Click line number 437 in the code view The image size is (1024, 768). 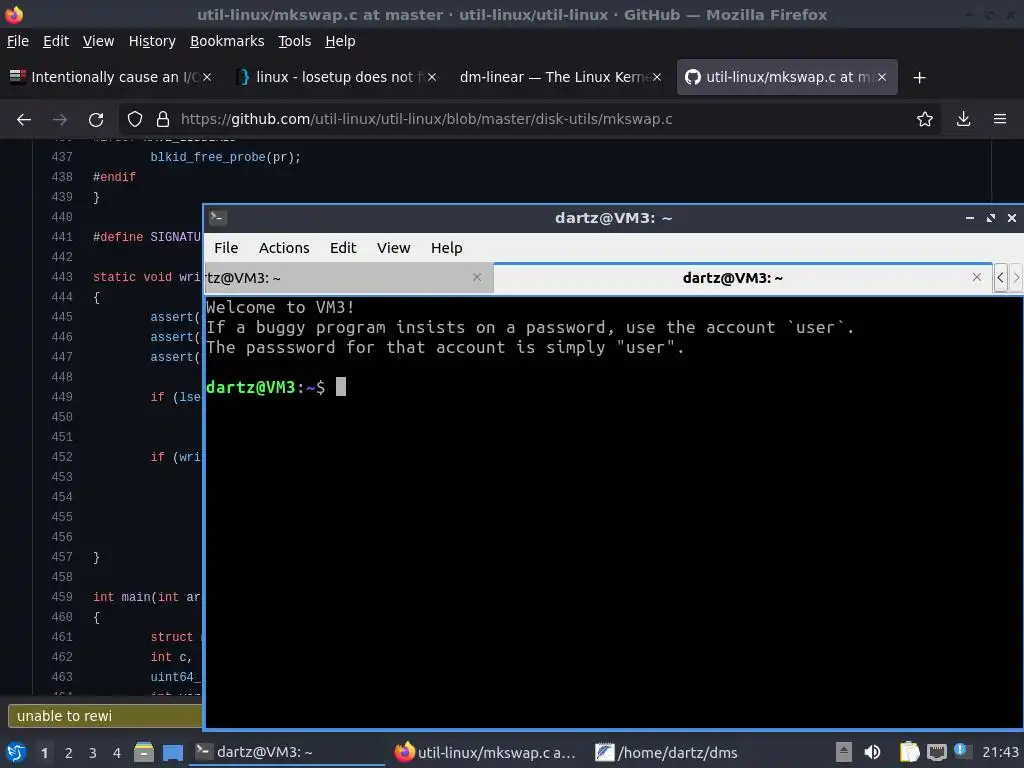(x=62, y=157)
